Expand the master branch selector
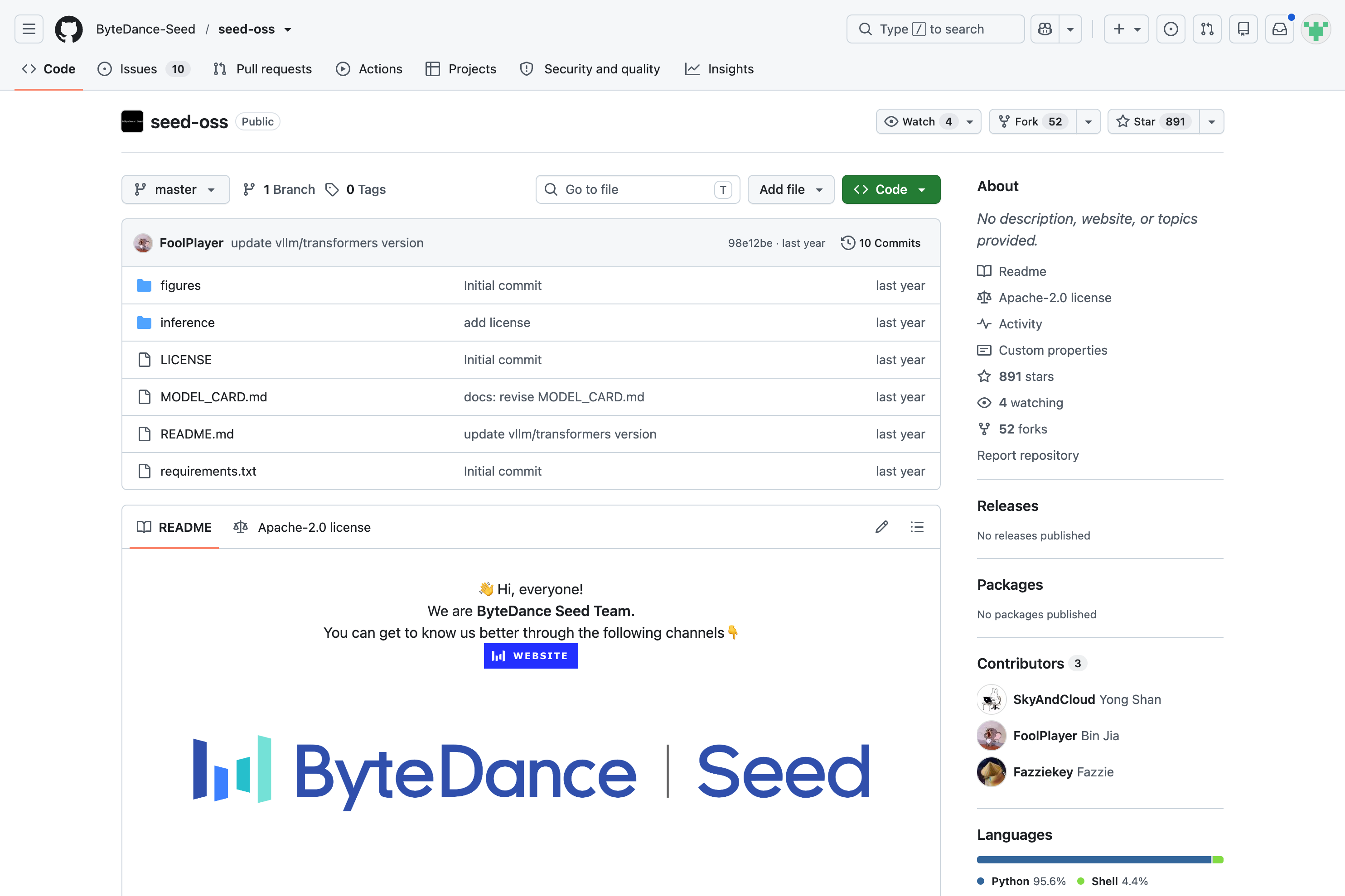1345x896 pixels. (175, 189)
